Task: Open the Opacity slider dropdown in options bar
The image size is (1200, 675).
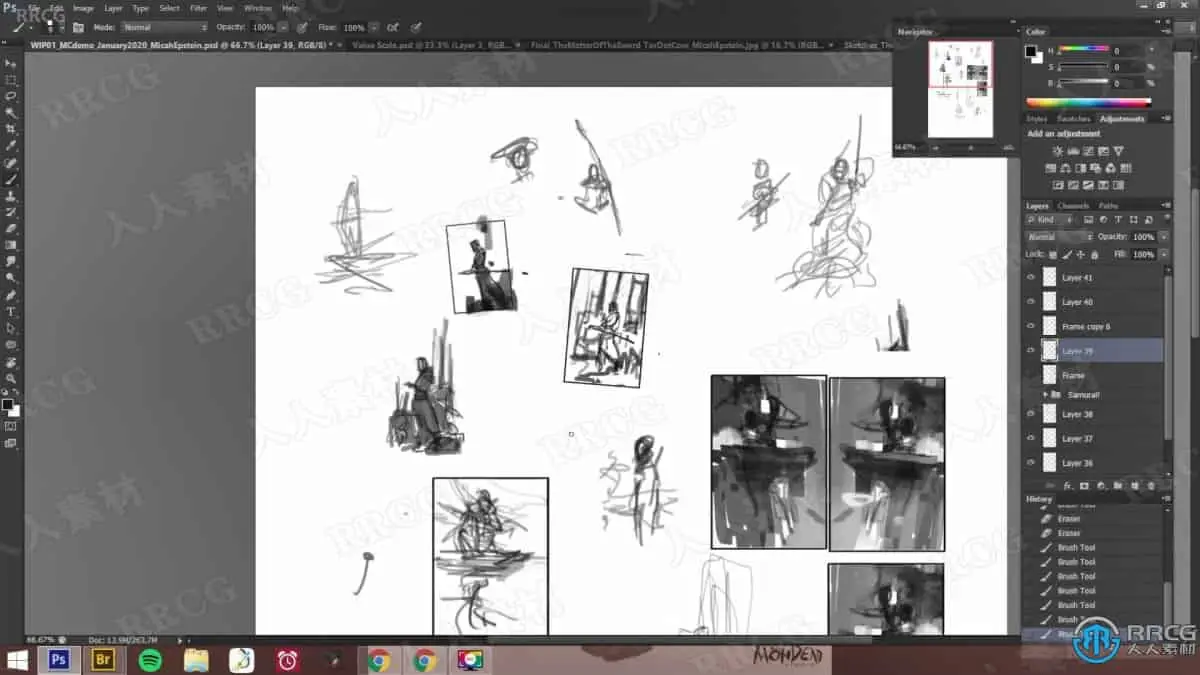Action: click(284, 27)
